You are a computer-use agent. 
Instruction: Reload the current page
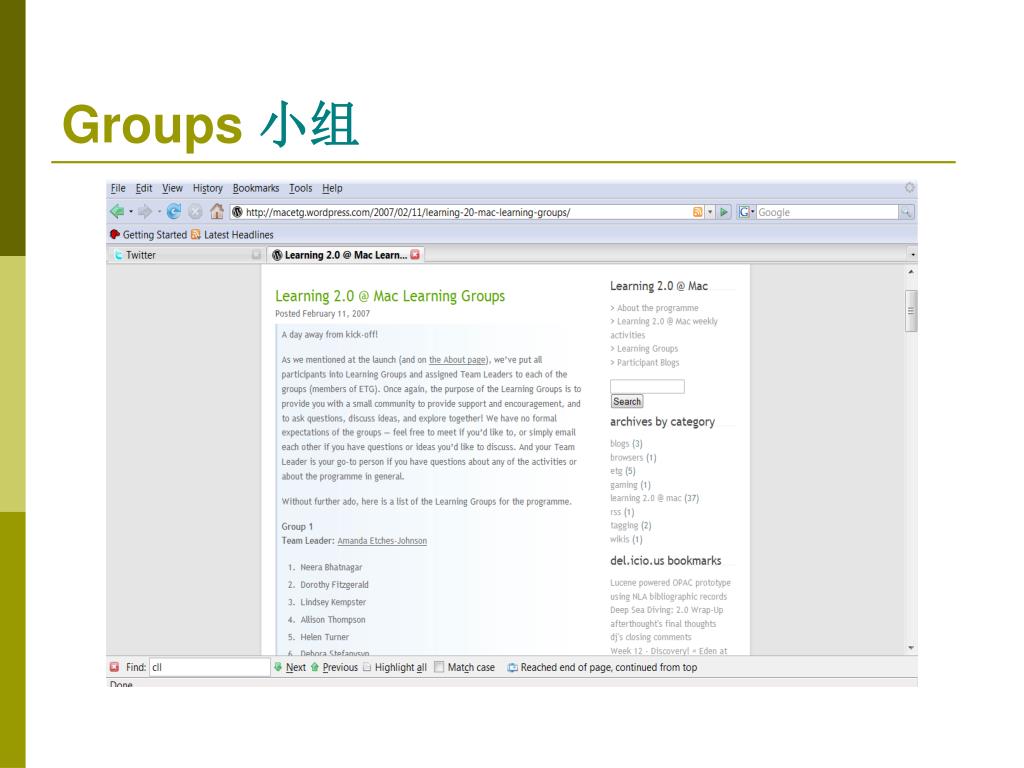(x=174, y=212)
